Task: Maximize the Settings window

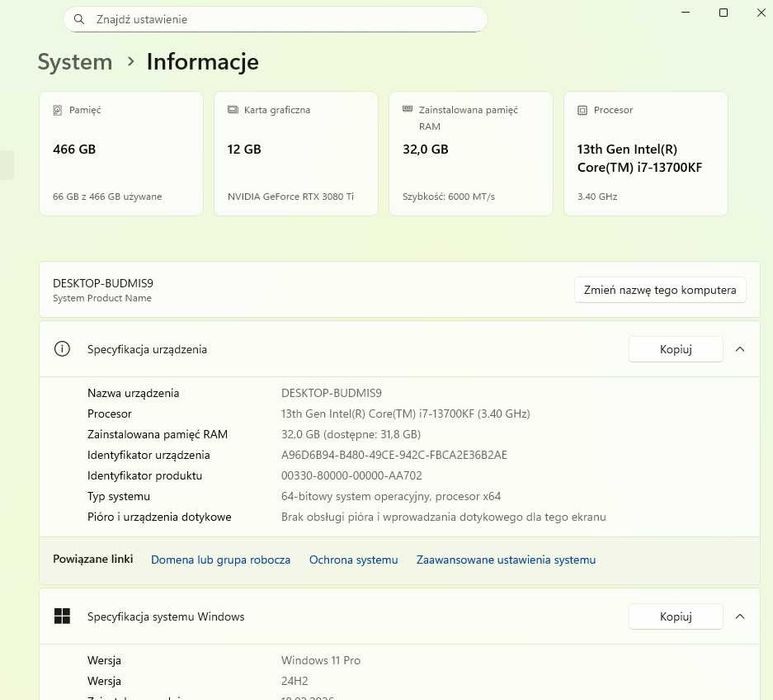Action: (723, 12)
